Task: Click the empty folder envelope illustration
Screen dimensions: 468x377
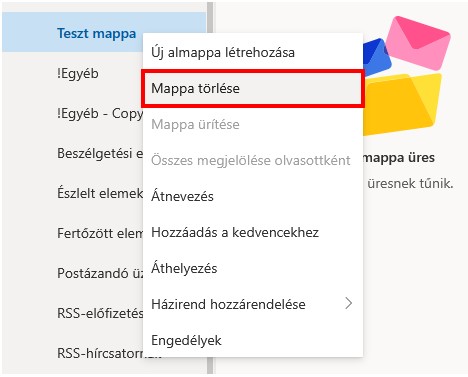Action: click(x=406, y=76)
